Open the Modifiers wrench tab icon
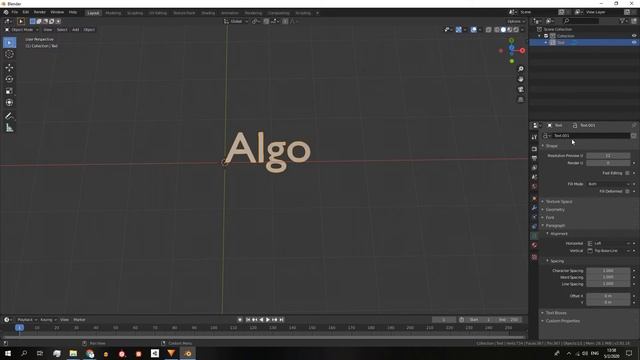640x360 pixels. [534, 208]
